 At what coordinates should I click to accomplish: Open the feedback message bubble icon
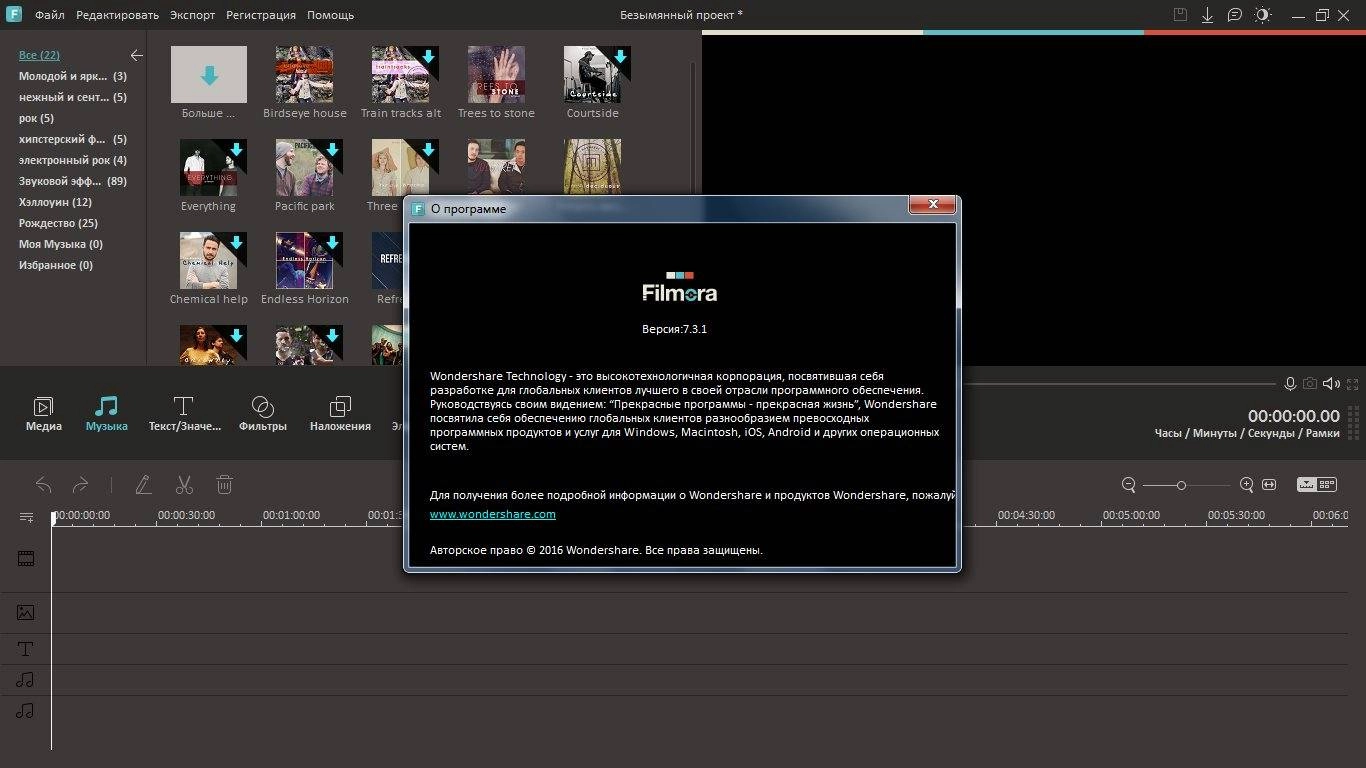pos(1235,15)
